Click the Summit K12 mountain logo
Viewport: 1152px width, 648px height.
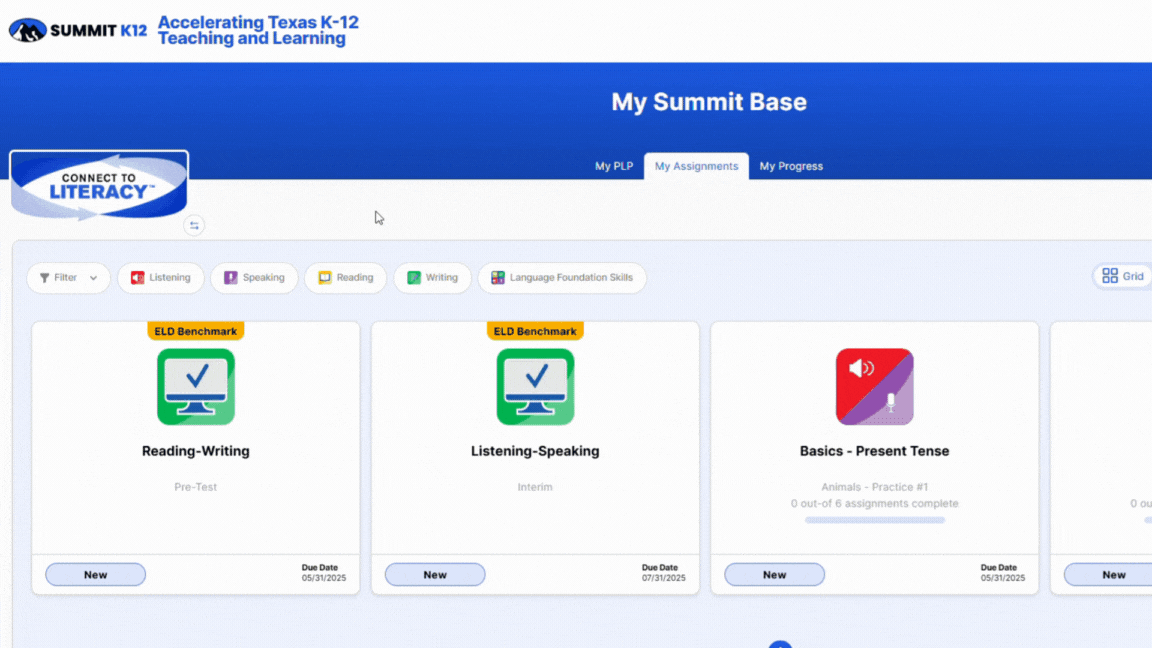pyautogui.click(x=28, y=30)
